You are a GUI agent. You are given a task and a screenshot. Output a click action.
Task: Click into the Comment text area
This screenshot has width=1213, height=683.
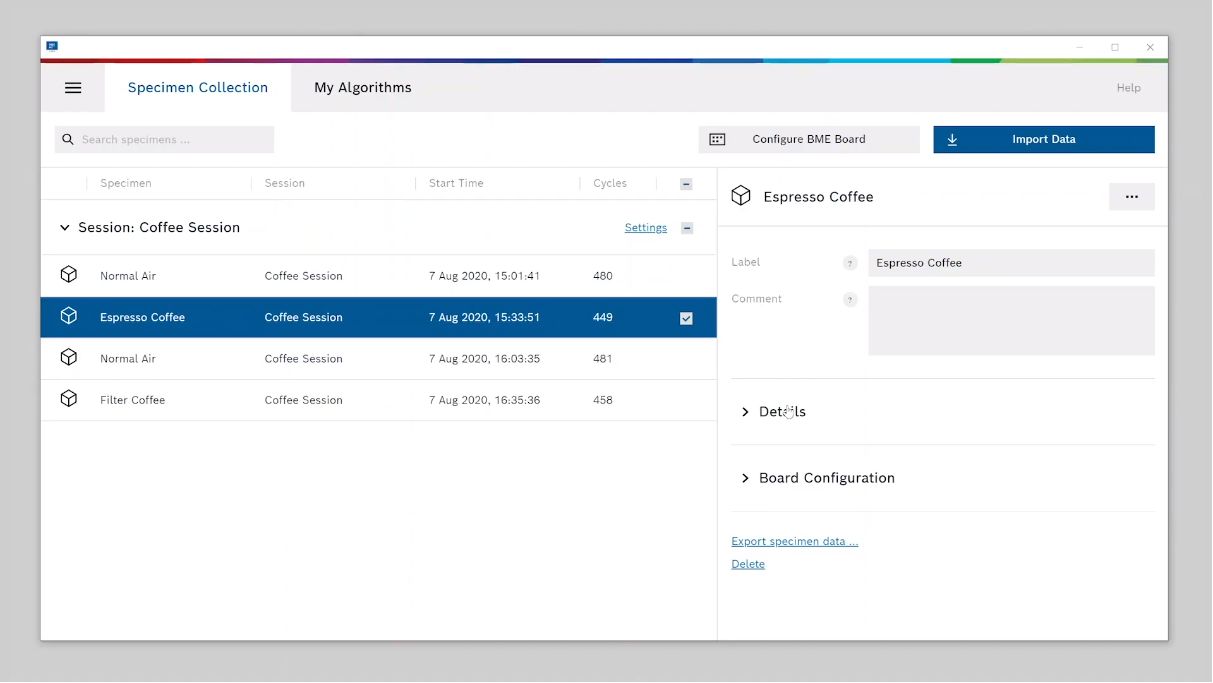click(x=1010, y=321)
